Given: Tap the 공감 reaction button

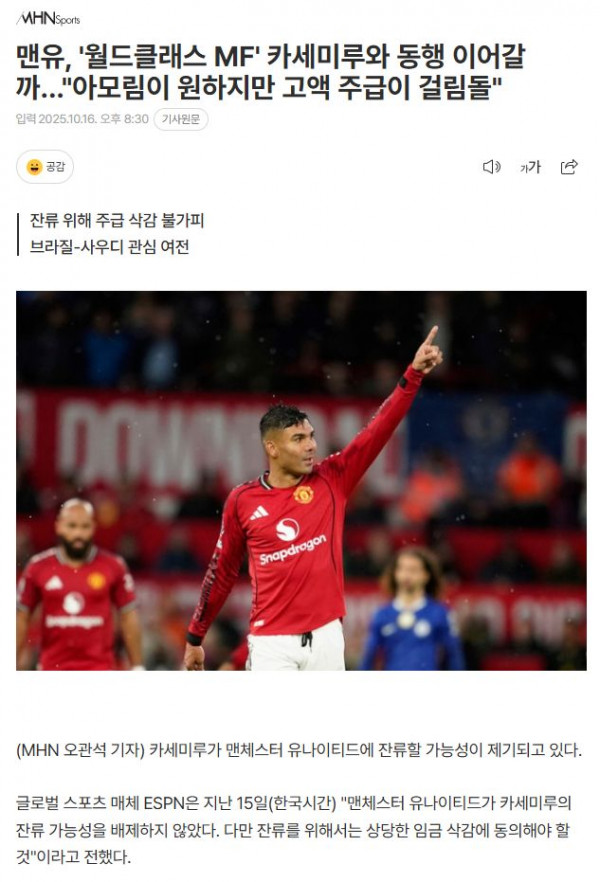Looking at the screenshot, I should tap(45, 166).
